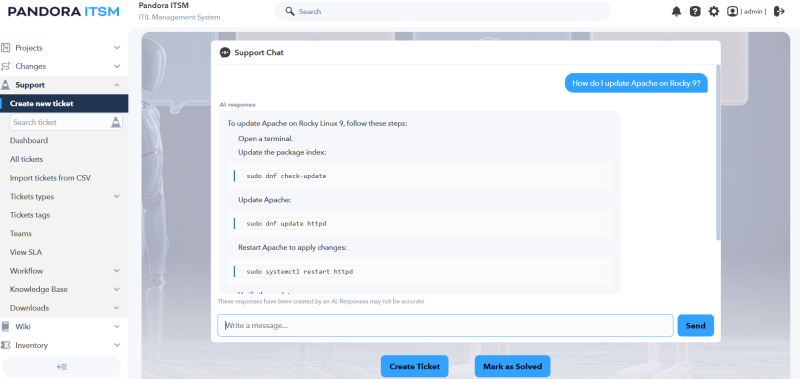Click the admin username label

point(753,11)
